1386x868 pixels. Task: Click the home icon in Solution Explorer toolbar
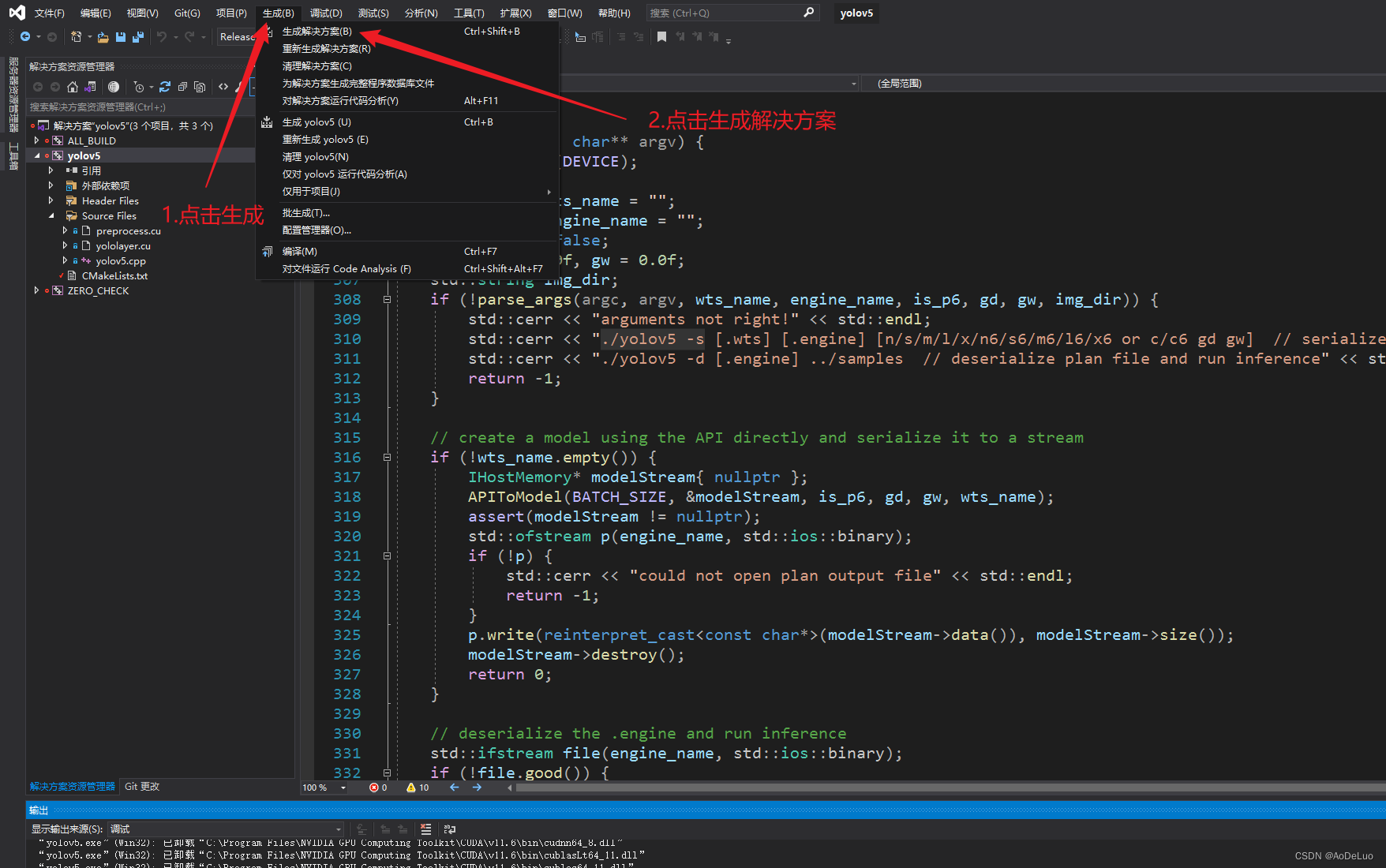tap(73, 87)
